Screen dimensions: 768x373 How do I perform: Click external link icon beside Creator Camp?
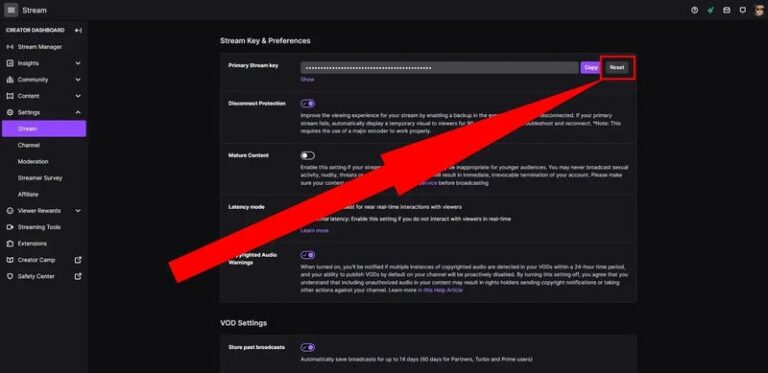[x=78, y=260]
